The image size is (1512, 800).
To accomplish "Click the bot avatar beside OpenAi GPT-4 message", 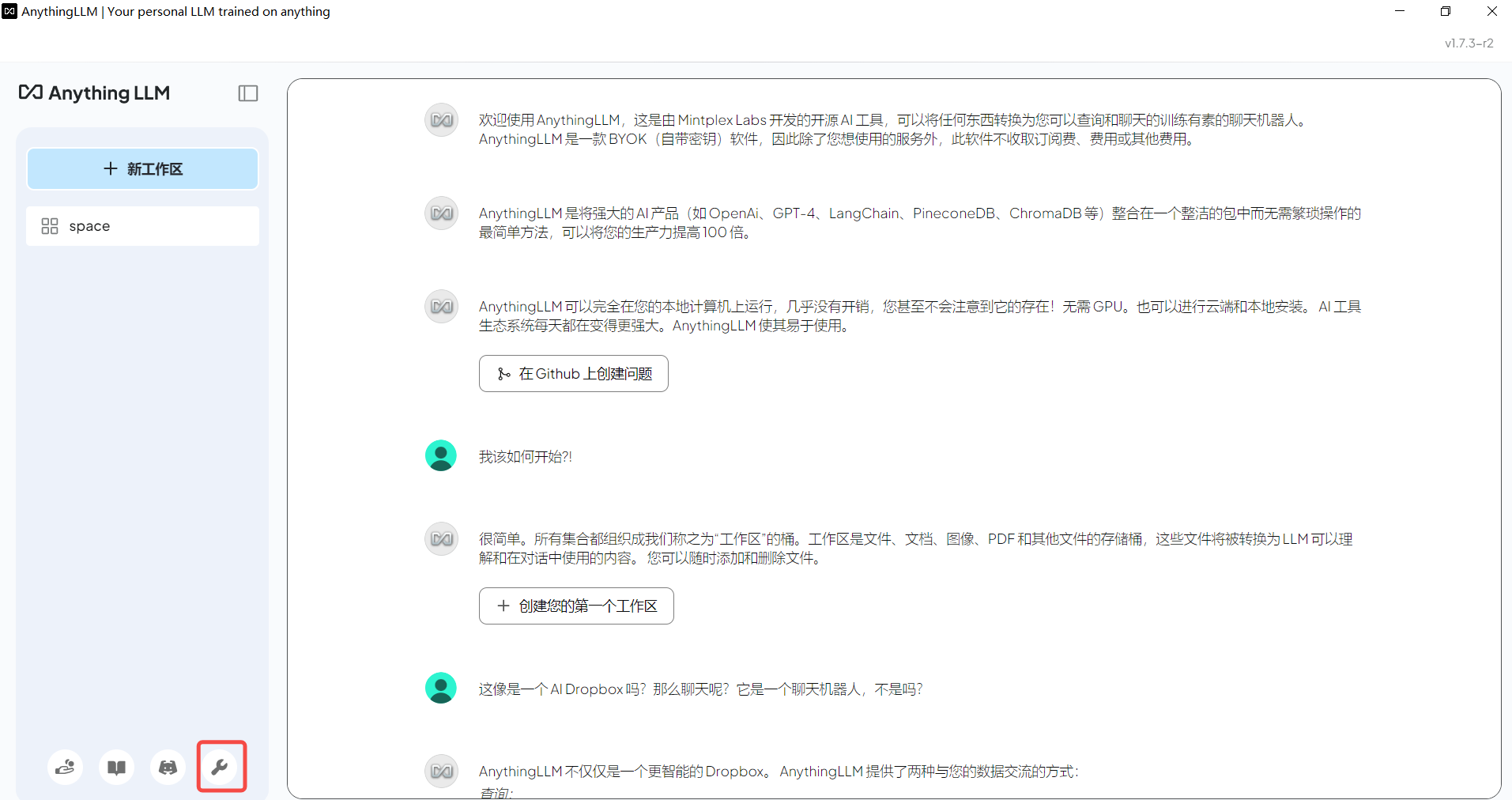I will [442, 214].
